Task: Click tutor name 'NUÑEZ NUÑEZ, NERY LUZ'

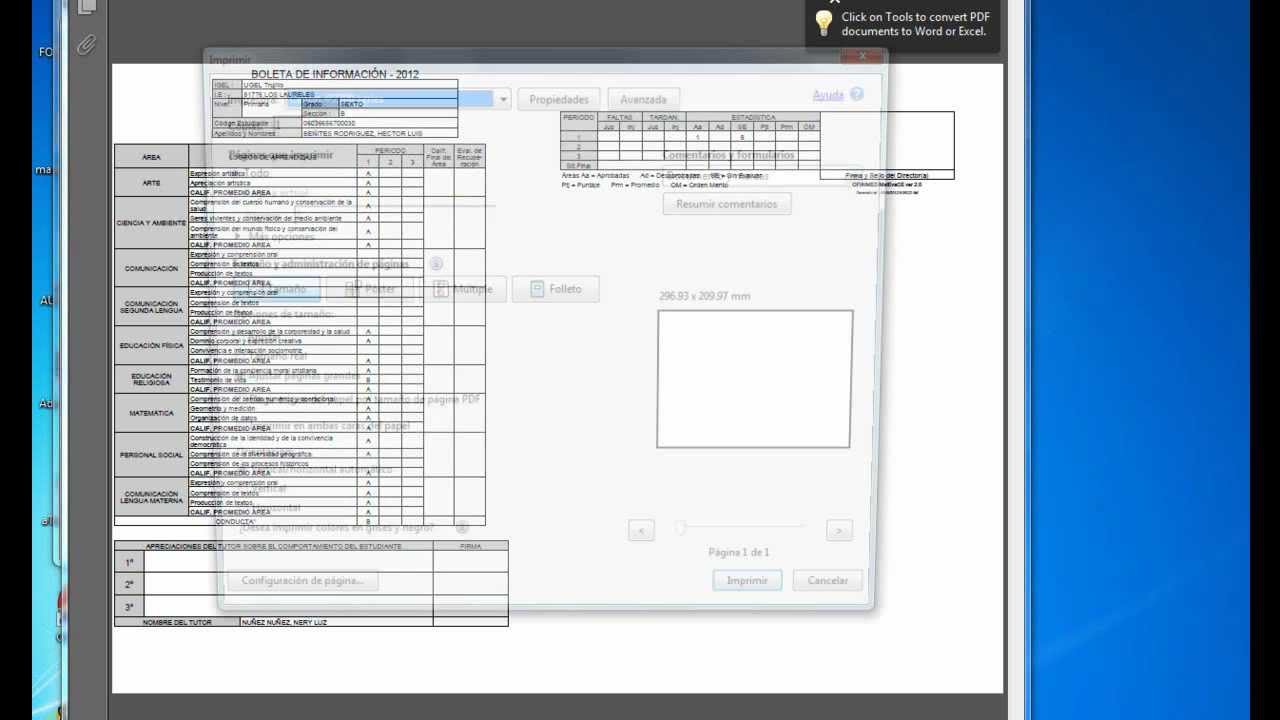Action: [x=285, y=622]
